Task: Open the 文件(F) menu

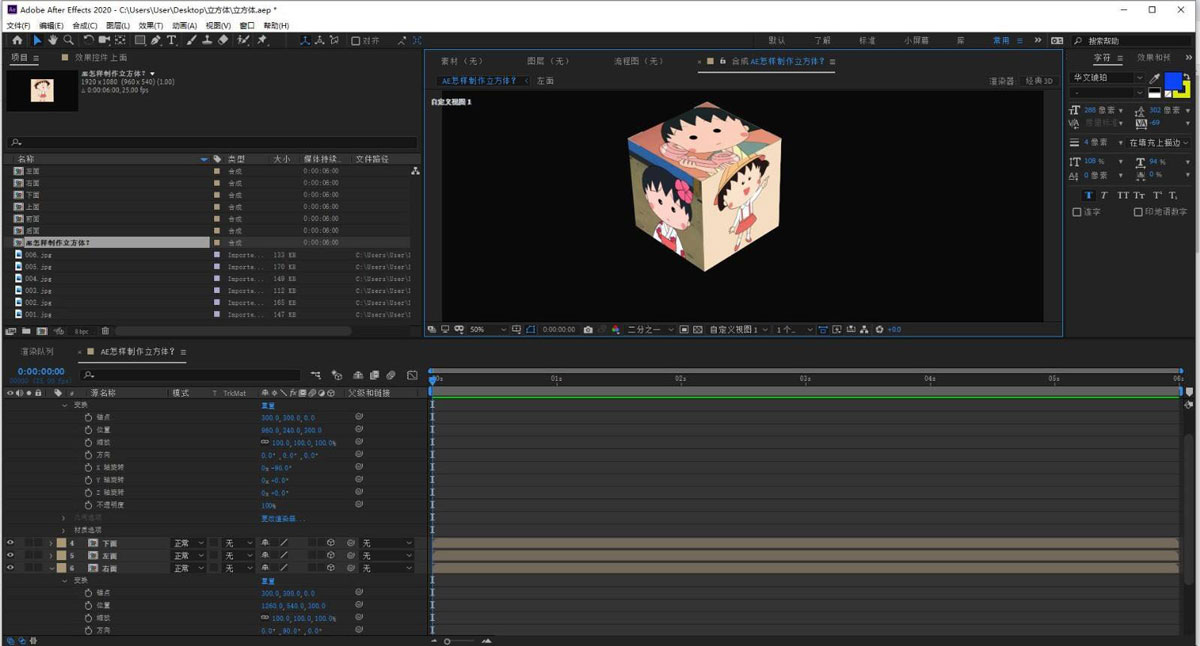Action: pyautogui.click(x=19, y=25)
